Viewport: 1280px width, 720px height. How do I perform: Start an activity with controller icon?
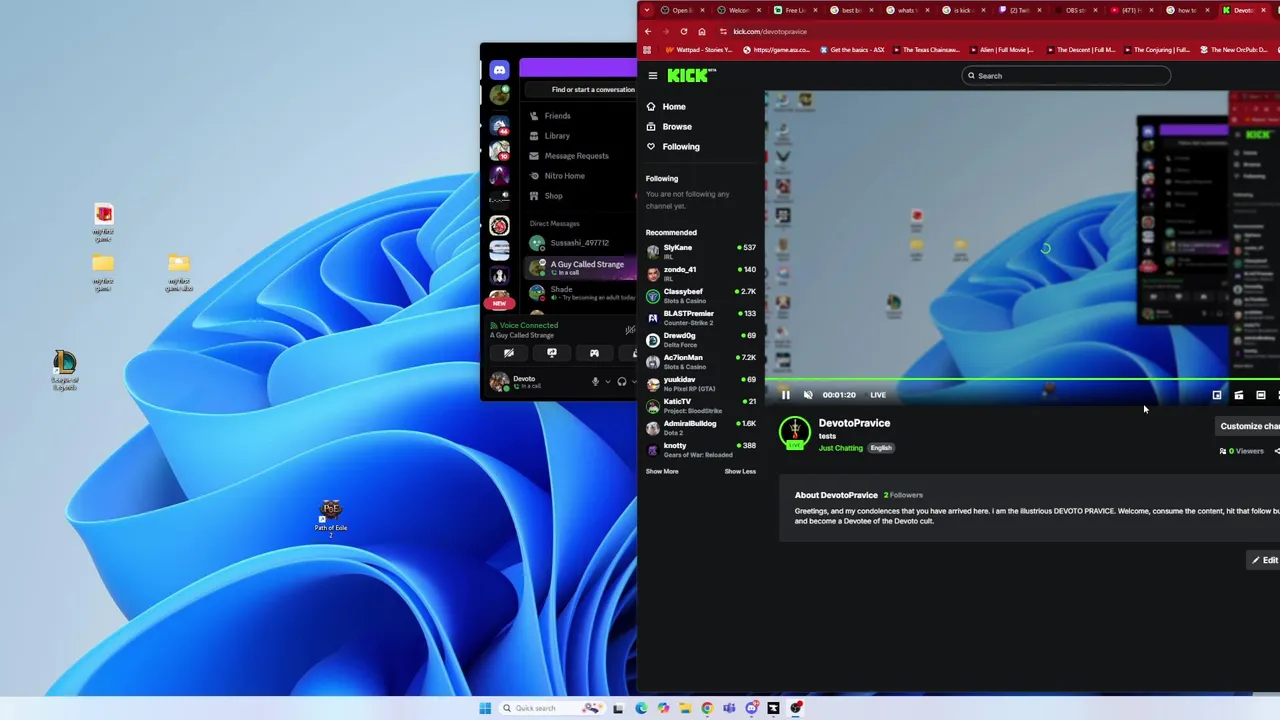coord(594,353)
